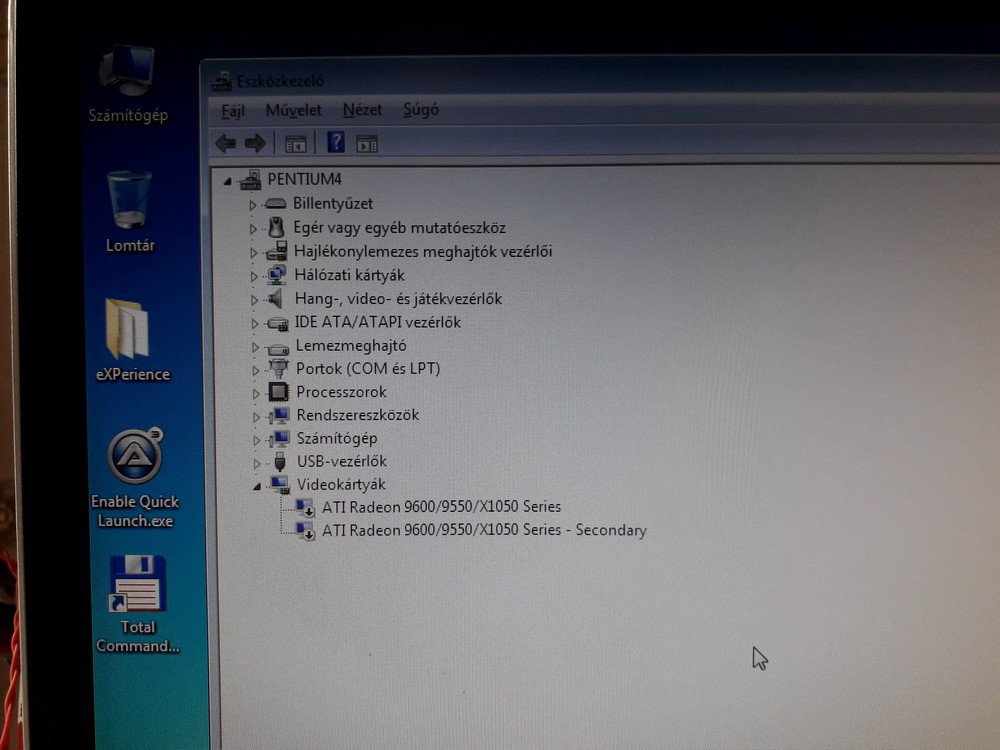Expand the Hálózati kártyák category
The height and width of the screenshot is (750, 1000).
[254, 276]
